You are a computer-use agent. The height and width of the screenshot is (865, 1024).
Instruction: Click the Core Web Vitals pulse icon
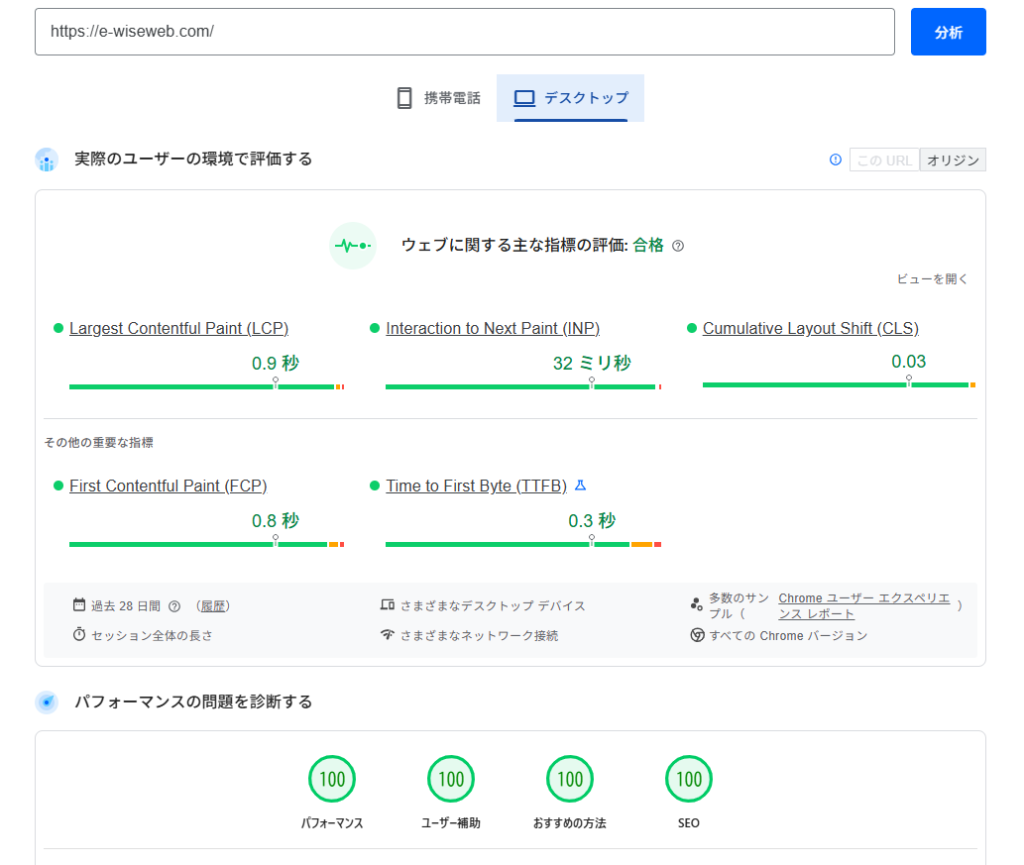pyautogui.click(x=353, y=245)
